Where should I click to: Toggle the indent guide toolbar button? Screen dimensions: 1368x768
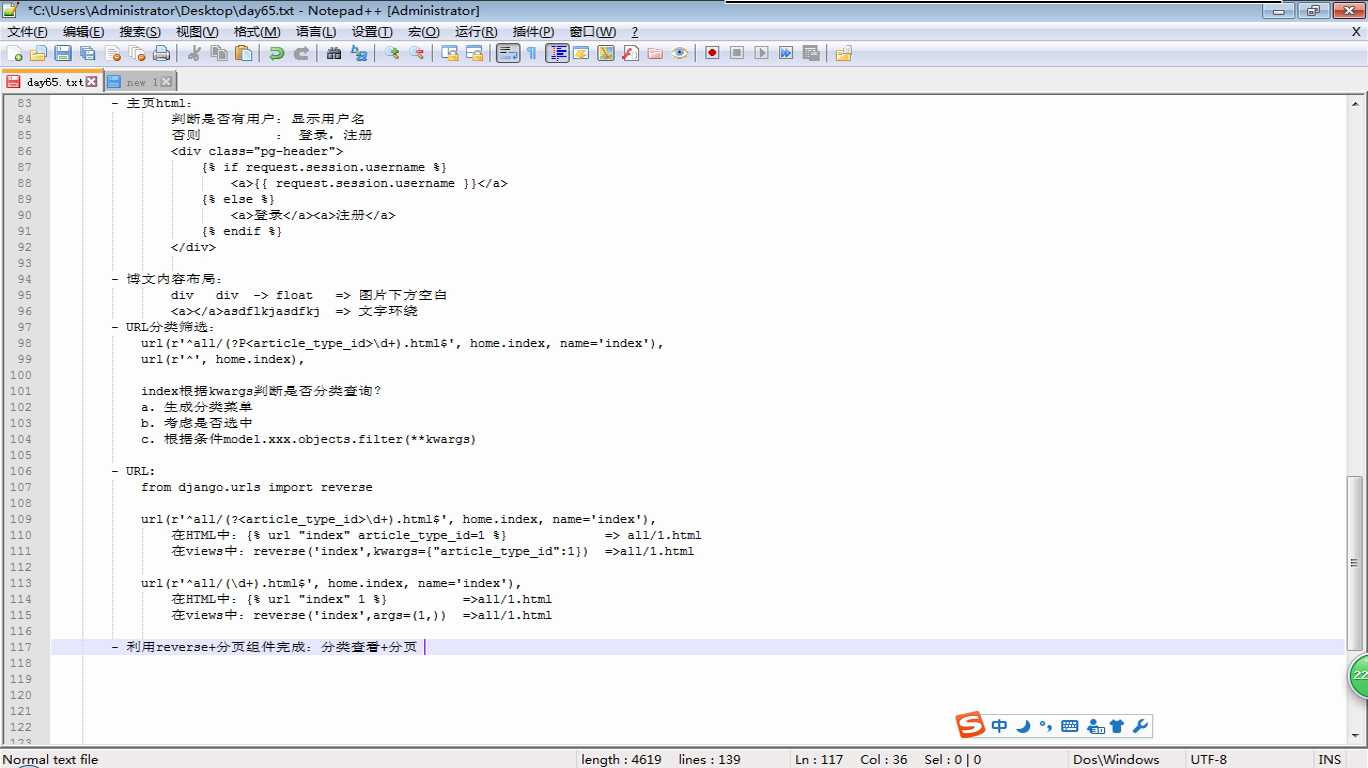tap(557, 53)
